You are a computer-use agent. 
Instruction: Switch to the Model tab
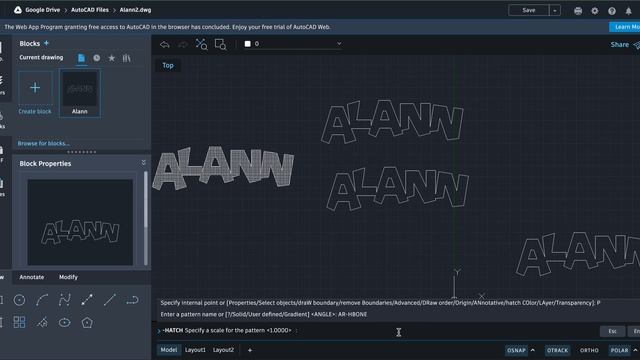(169, 350)
